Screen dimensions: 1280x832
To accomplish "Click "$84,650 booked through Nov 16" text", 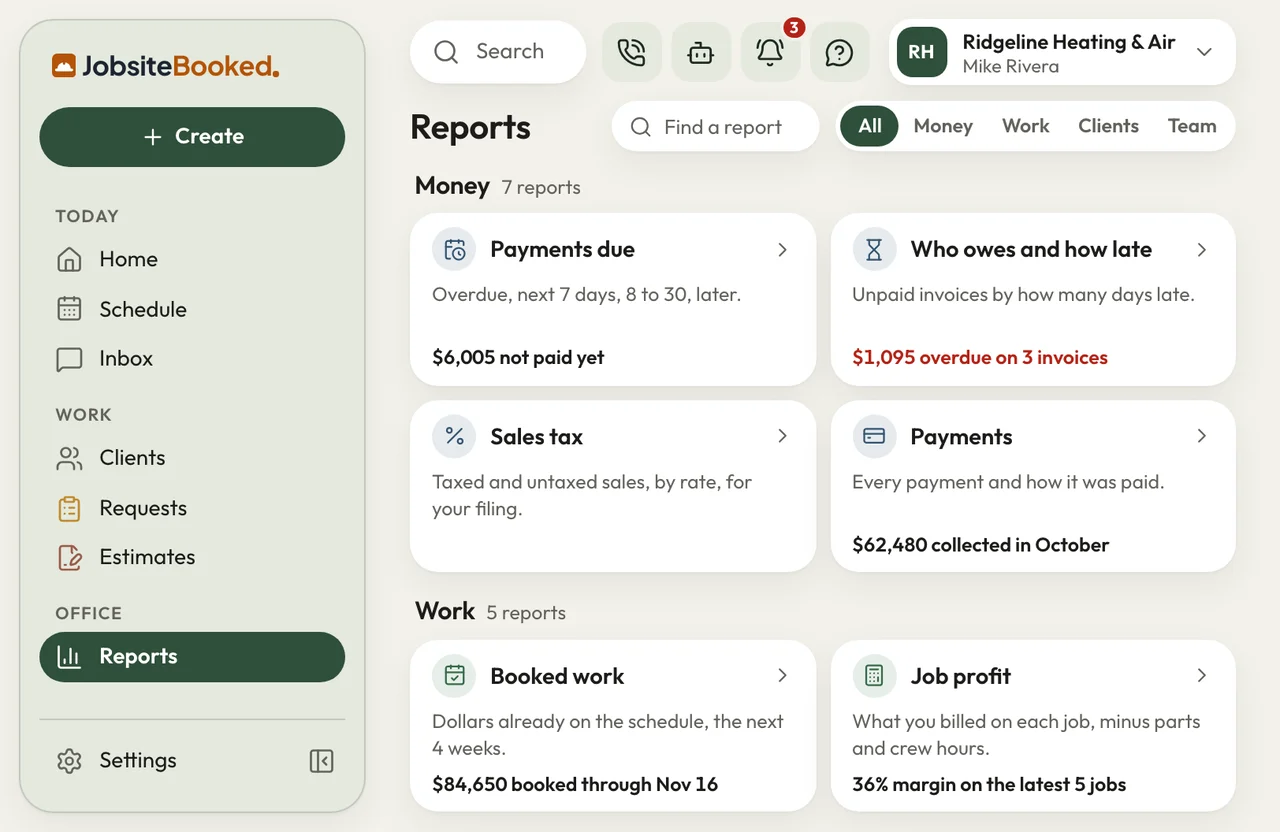I will click(x=575, y=784).
